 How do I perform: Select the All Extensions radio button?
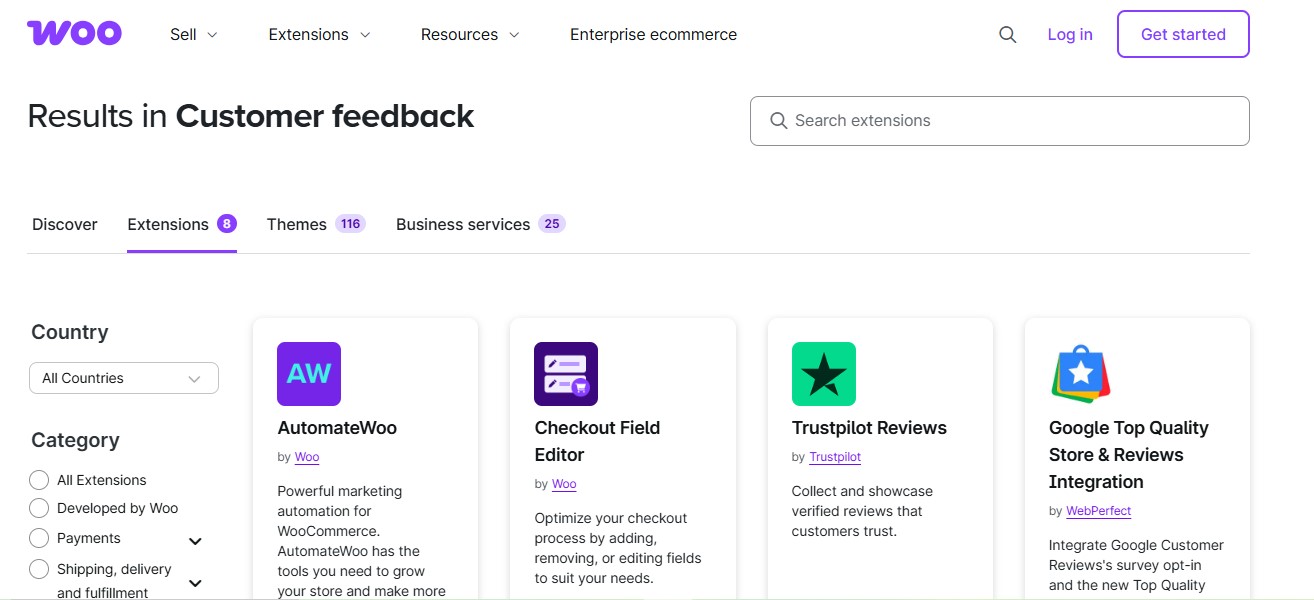[x=39, y=479]
